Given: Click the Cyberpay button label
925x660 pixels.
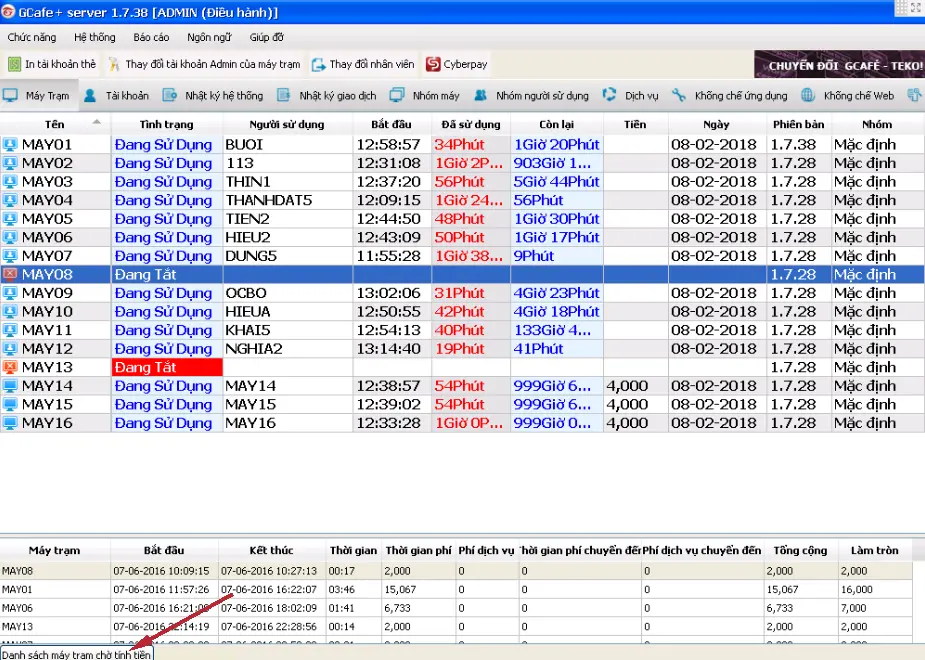Looking at the screenshot, I should [x=465, y=64].
